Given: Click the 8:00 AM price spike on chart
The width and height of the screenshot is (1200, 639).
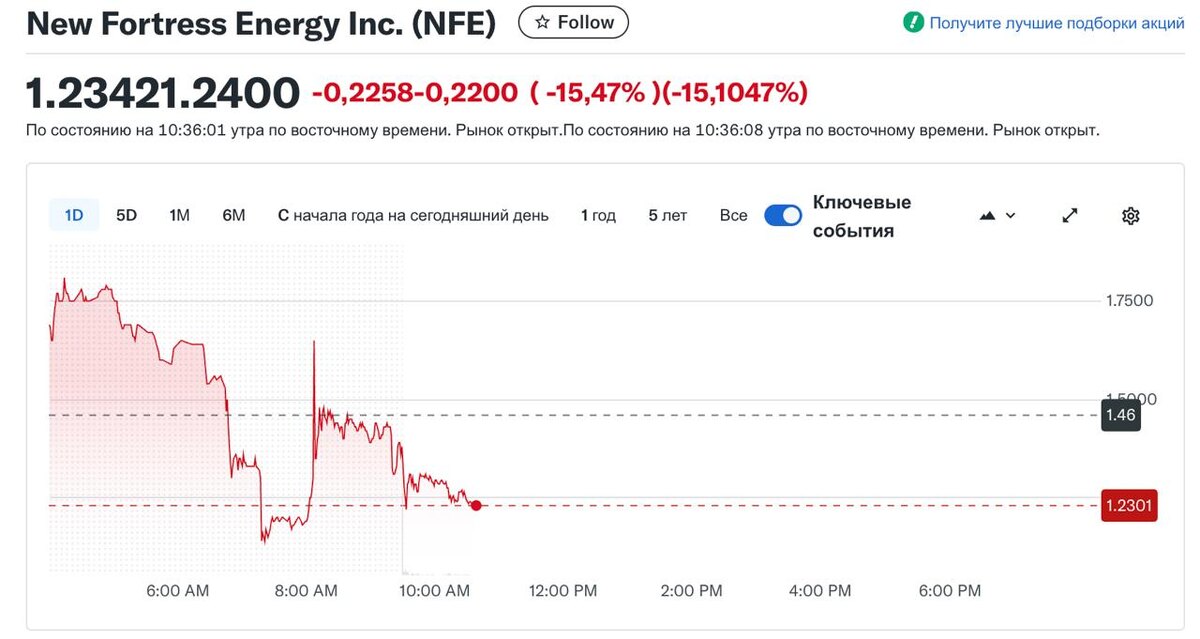Looking at the screenshot, I should 314,343.
